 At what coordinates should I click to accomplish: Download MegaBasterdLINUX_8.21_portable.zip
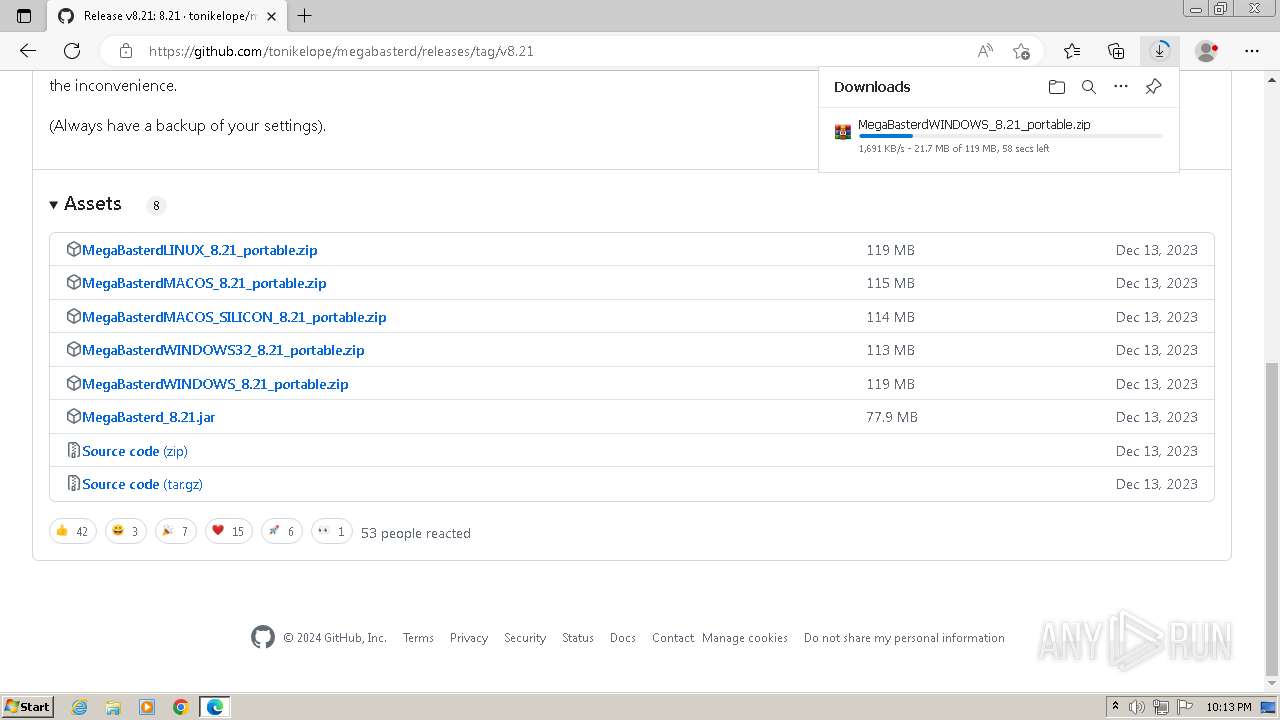(x=199, y=250)
